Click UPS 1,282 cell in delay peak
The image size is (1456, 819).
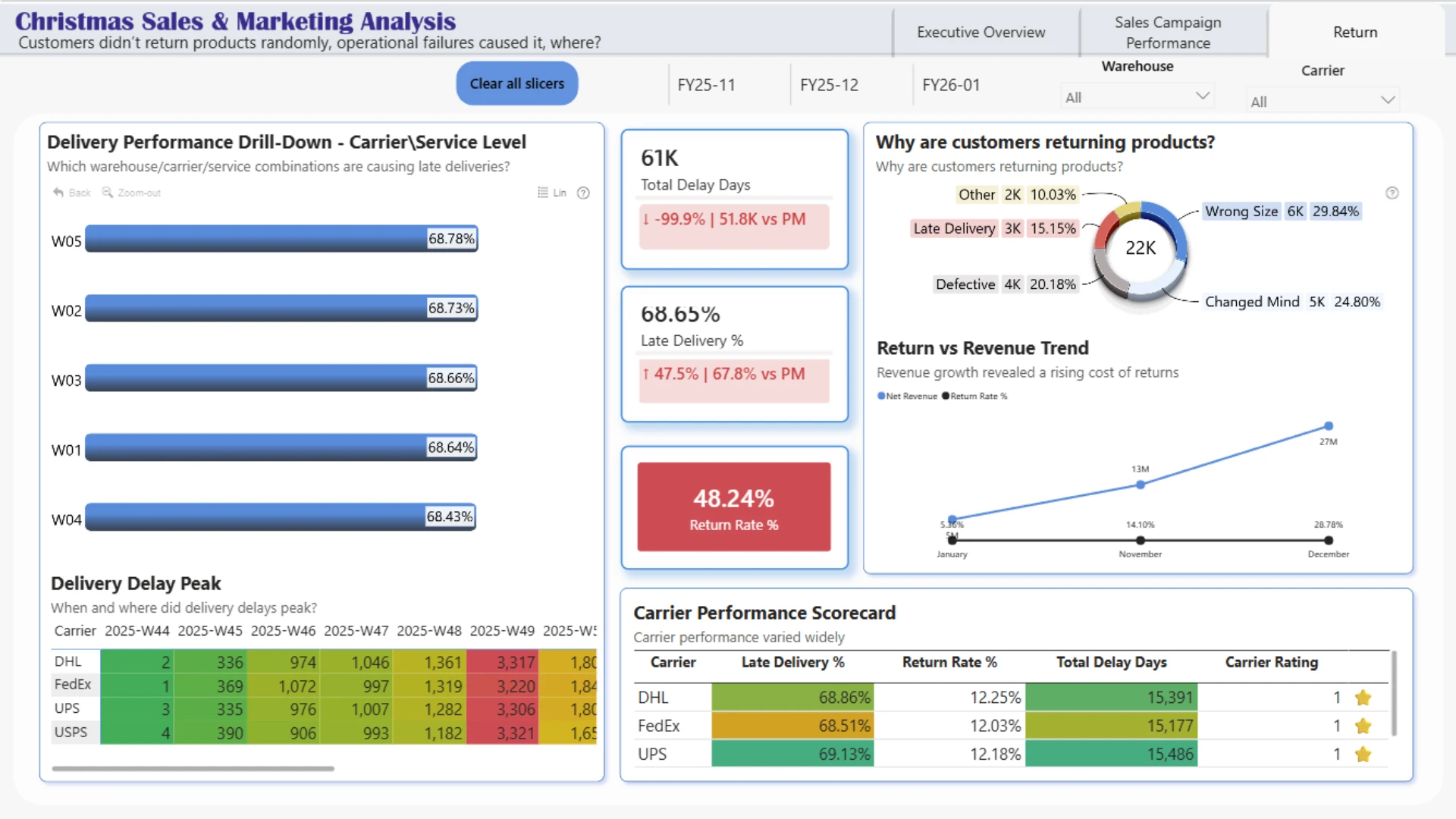[x=429, y=709]
